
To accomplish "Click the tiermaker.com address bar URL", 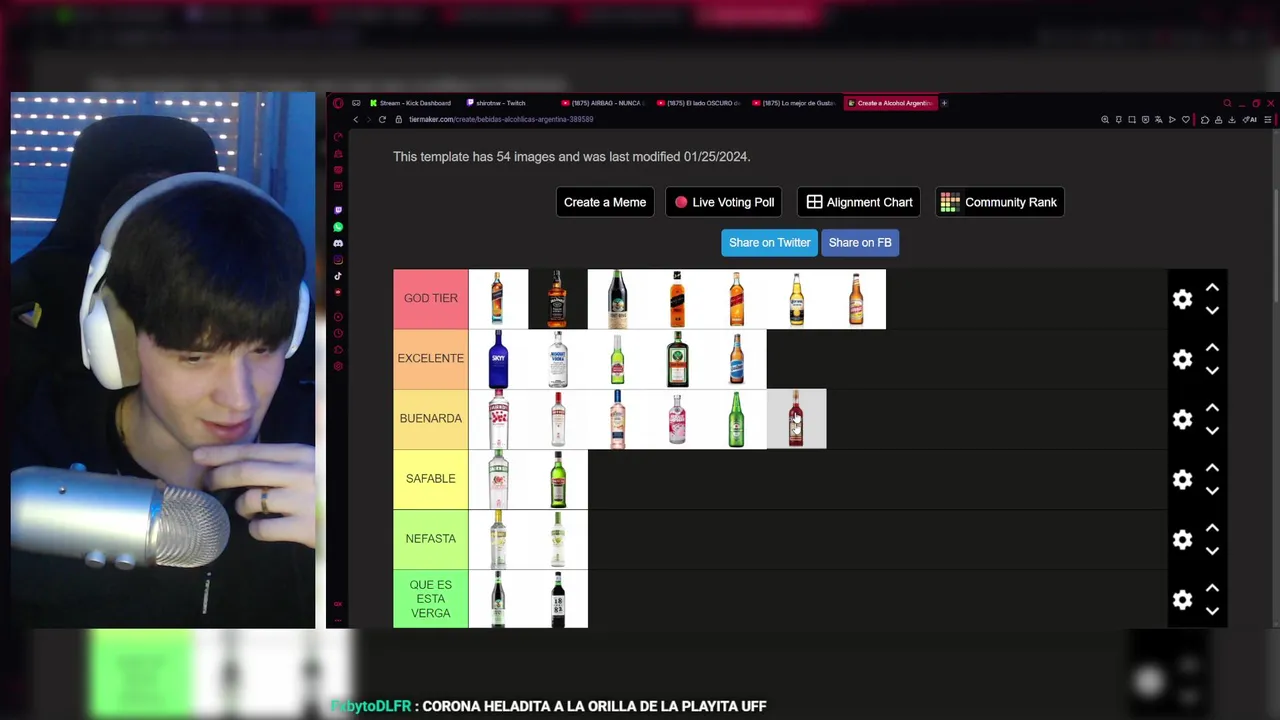I will (501, 119).
